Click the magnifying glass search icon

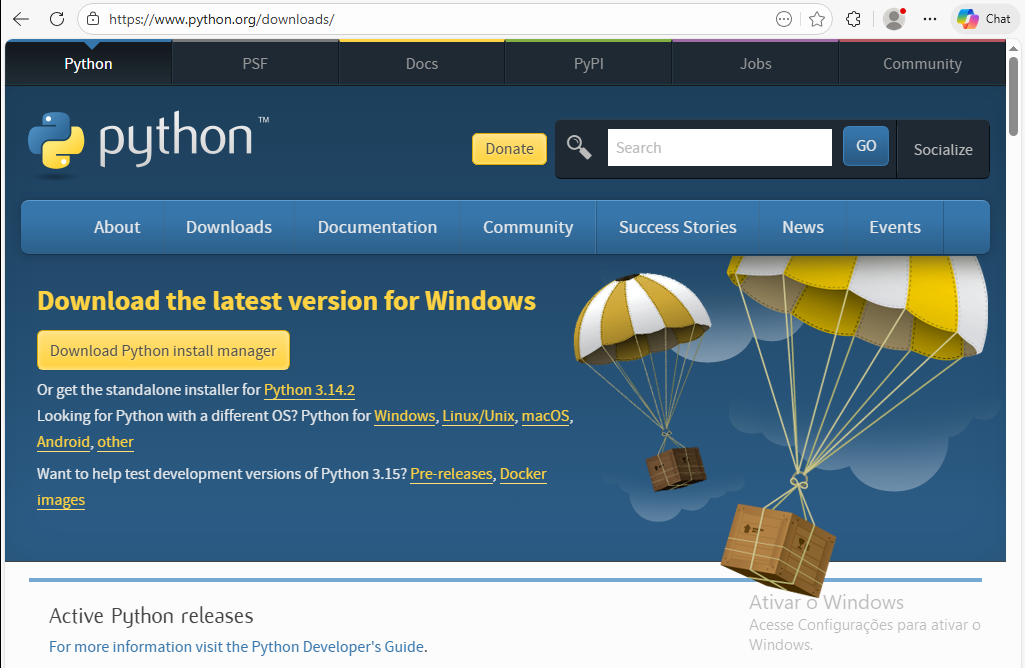(x=578, y=146)
